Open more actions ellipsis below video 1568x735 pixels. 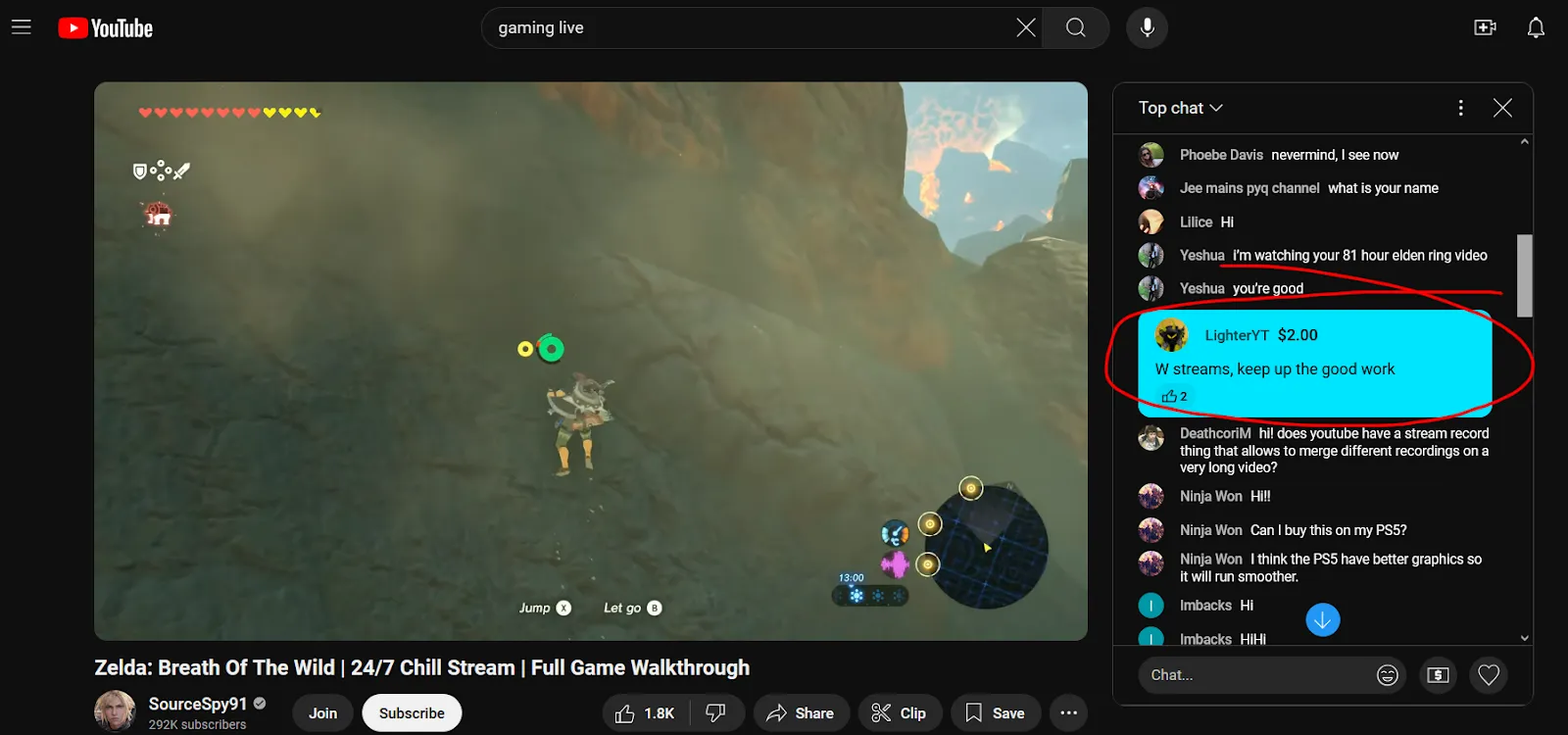(1068, 713)
